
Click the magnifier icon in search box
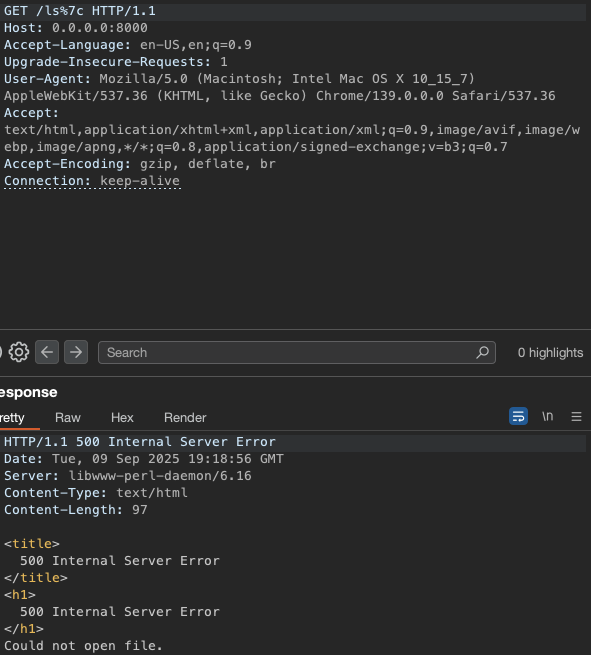point(482,352)
